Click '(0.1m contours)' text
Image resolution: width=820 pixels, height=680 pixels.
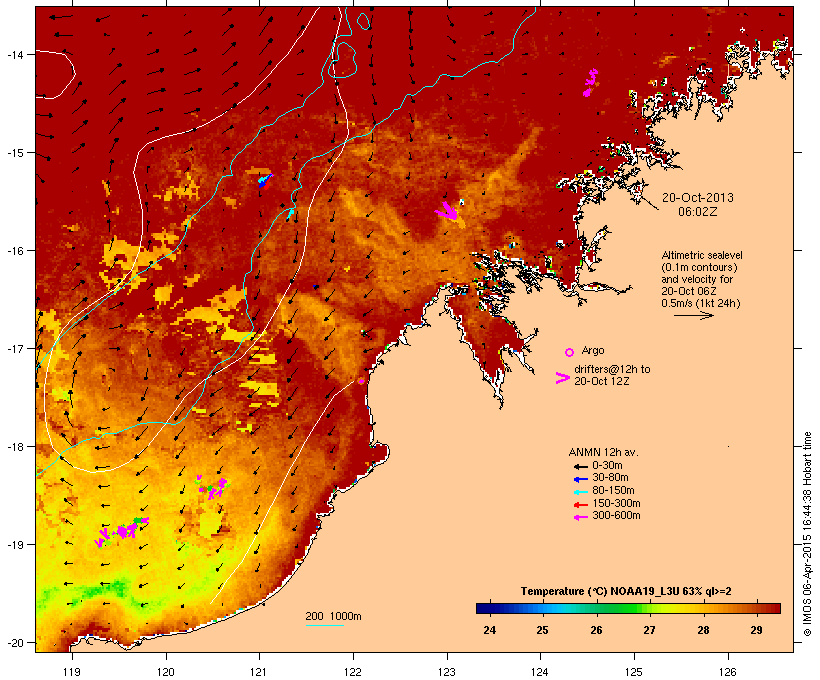pyautogui.click(x=699, y=267)
